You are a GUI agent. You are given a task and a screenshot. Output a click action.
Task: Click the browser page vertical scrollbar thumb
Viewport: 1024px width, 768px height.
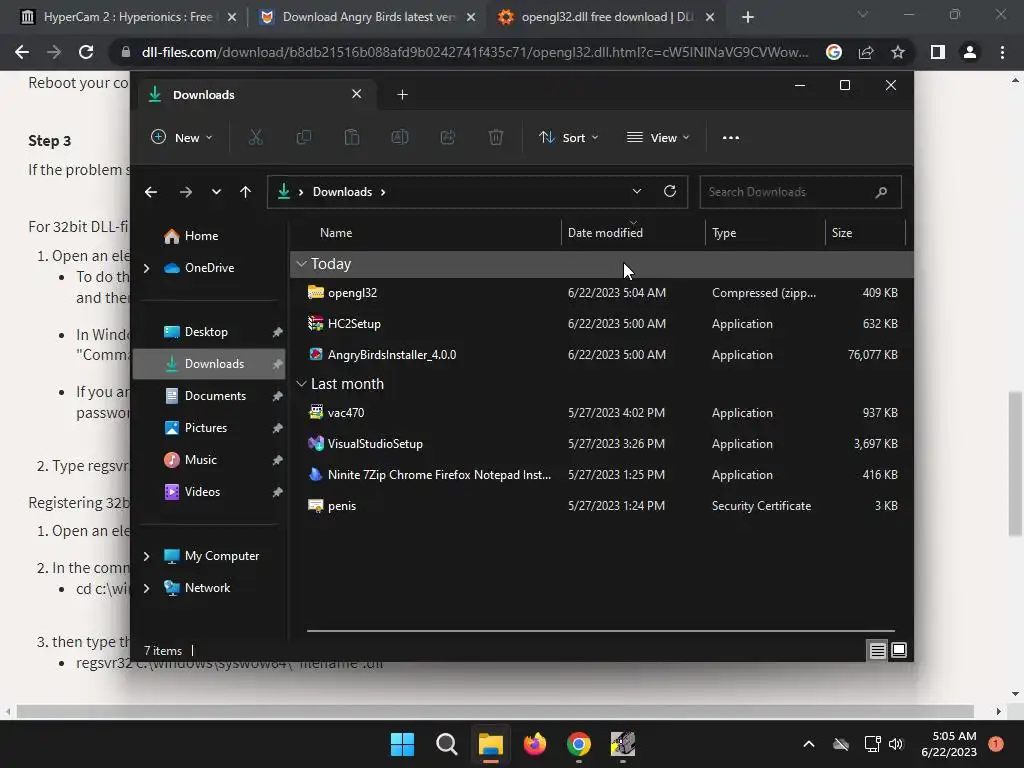click(x=1014, y=464)
